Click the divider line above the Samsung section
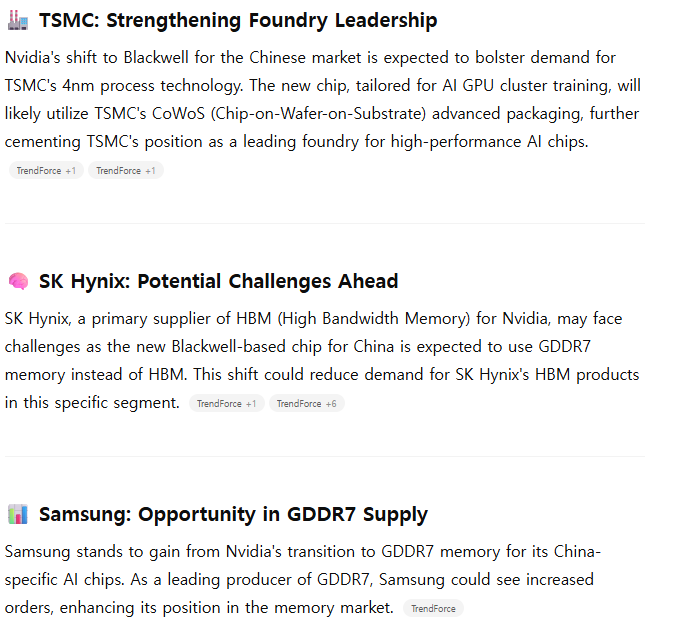The image size is (678, 618). pyautogui.click(x=325, y=456)
